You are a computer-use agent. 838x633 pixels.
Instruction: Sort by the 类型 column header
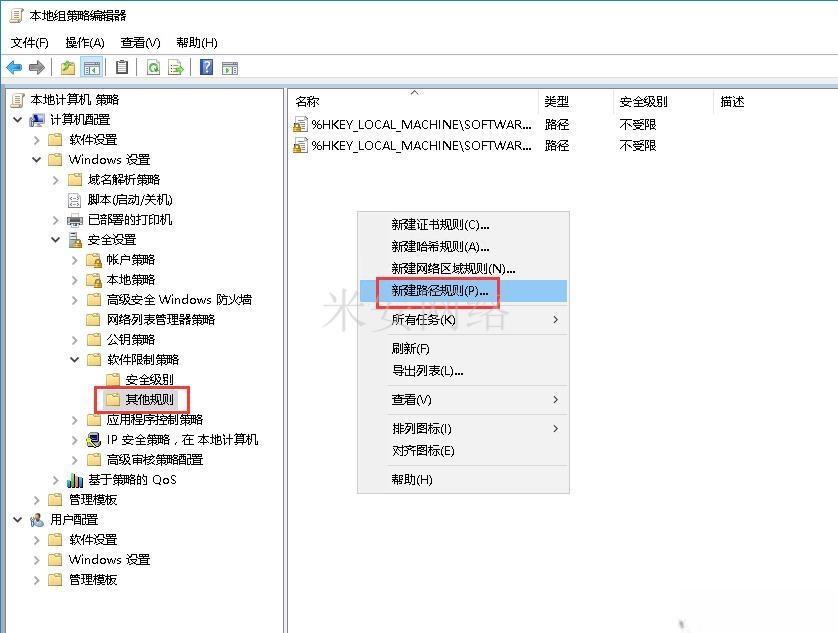576,102
